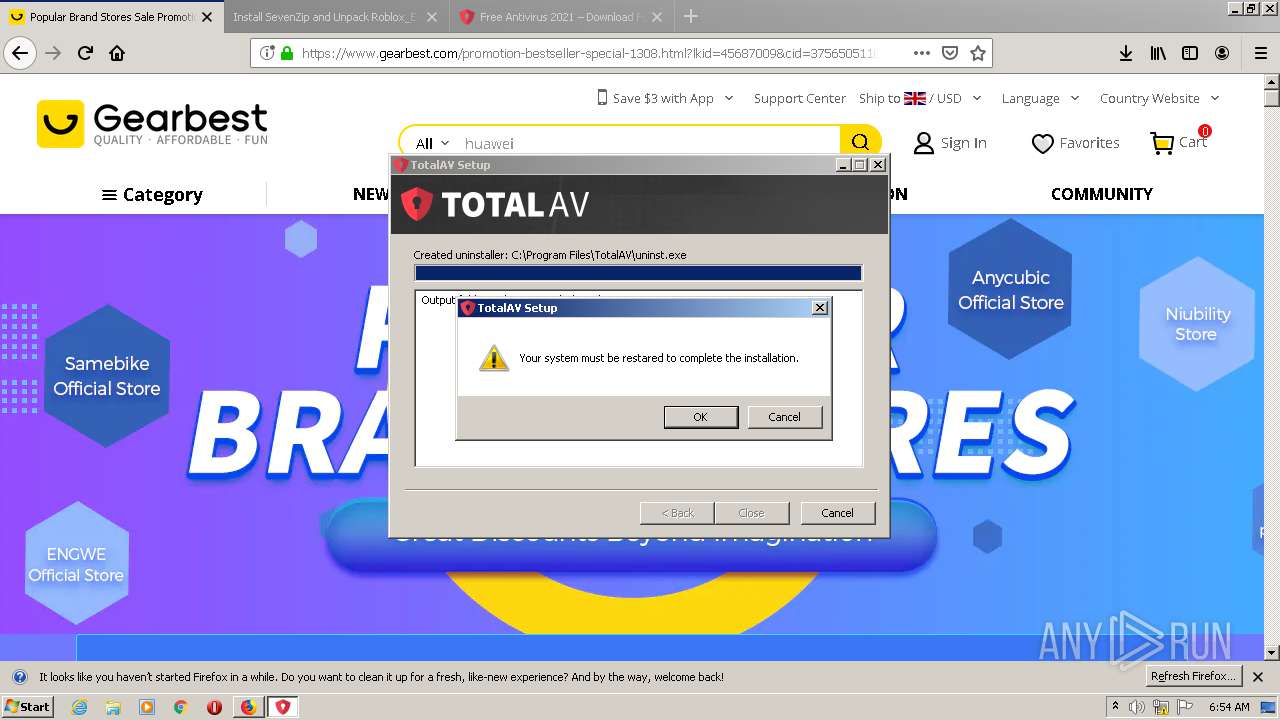Expand Ship to / USD dropdown
Viewport: 1280px width, 720px height.
pos(920,98)
